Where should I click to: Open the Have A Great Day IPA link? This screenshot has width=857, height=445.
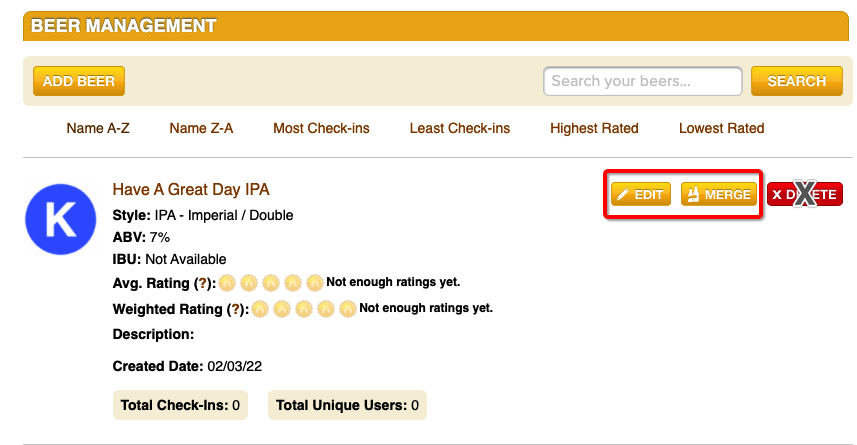point(191,189)
